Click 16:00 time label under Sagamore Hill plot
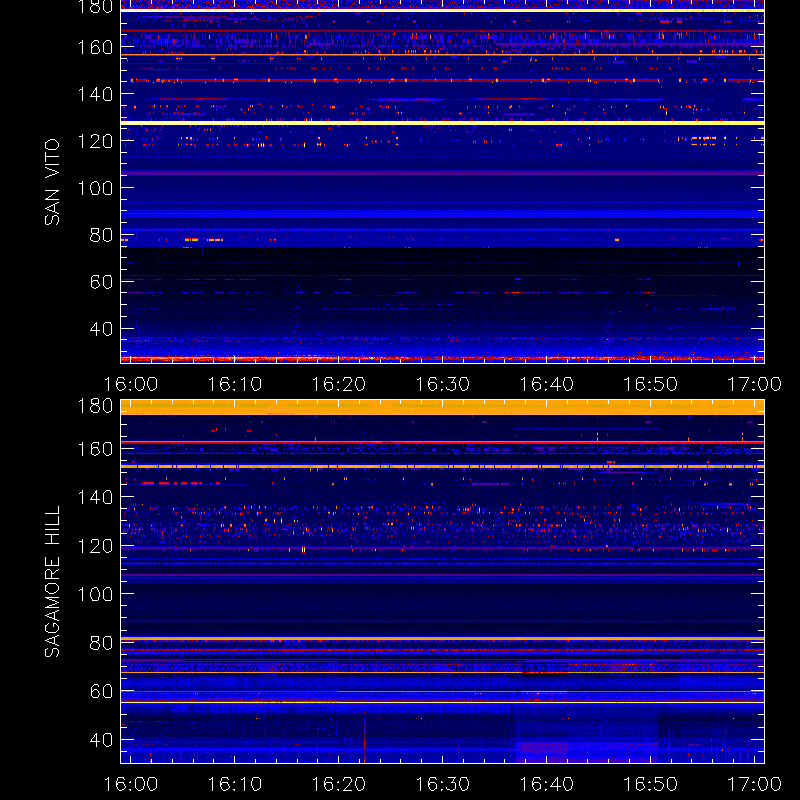Viewport: 800px width, 800px height. [x=131, y=784]
